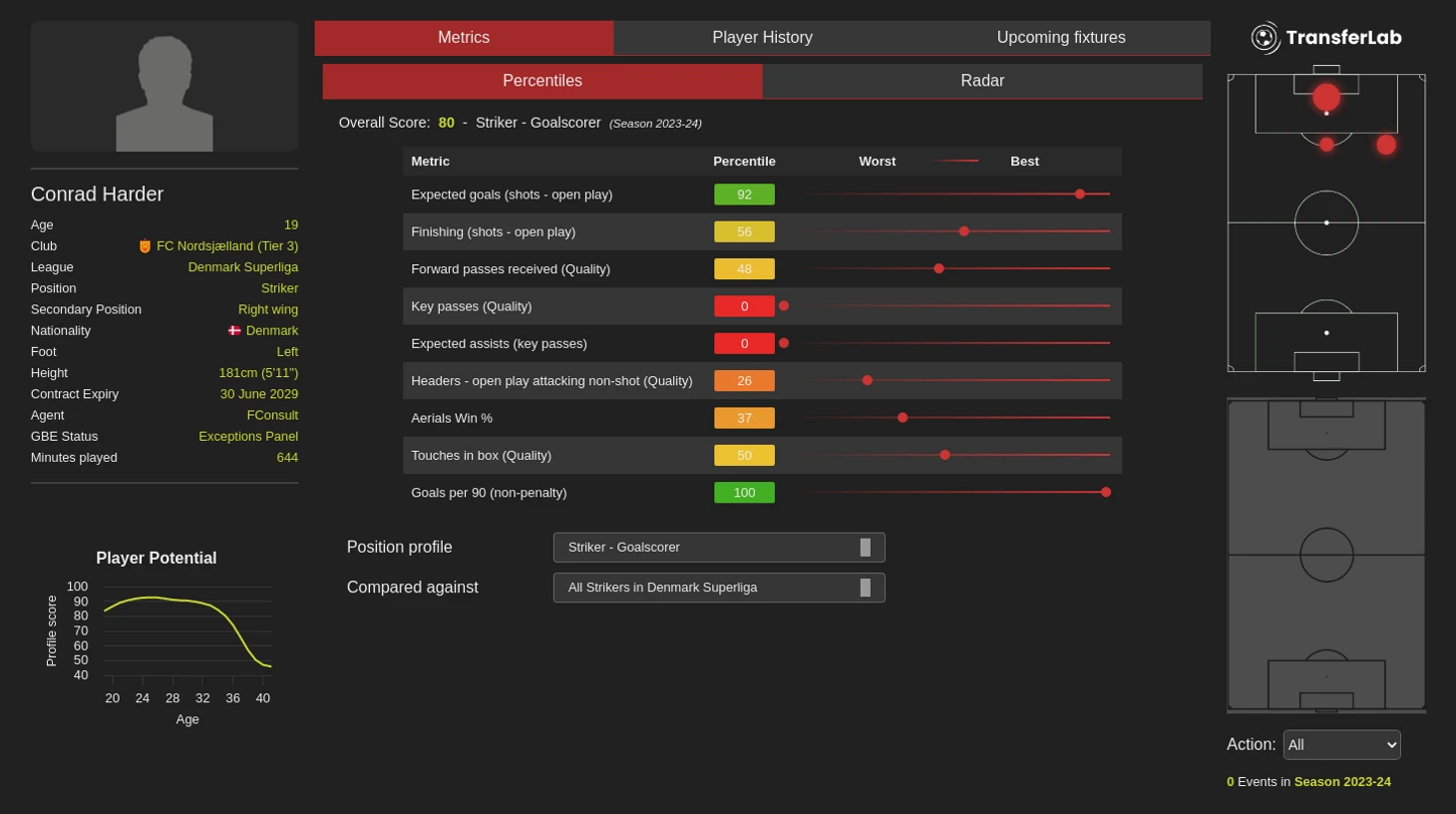1456x814 pixels.
Task: Select the Metrics tab
Action: click(x=464, y=38)
